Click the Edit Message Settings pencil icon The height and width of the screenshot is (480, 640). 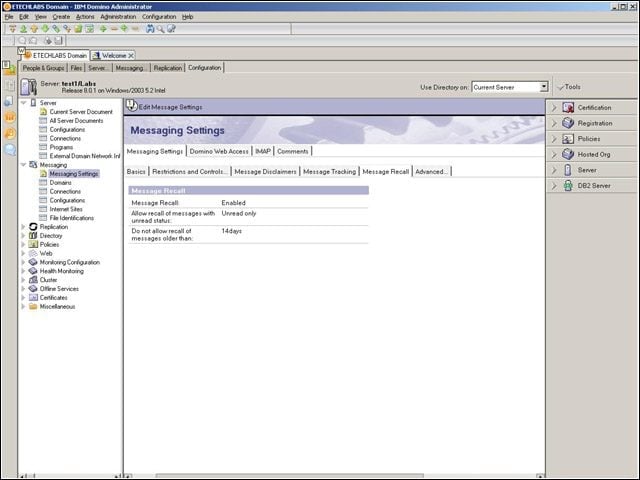[131, 106]
